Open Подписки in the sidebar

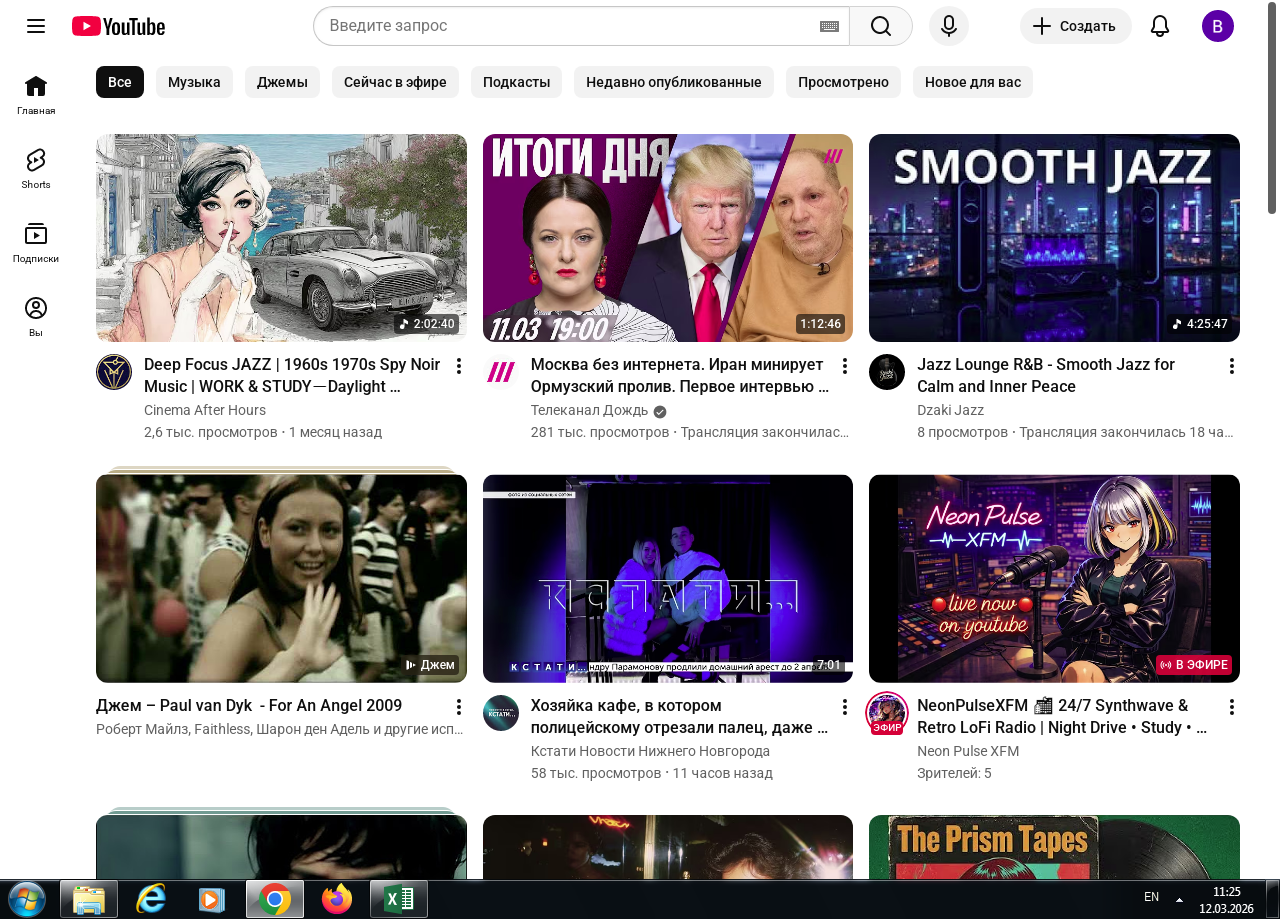(36, 243)
